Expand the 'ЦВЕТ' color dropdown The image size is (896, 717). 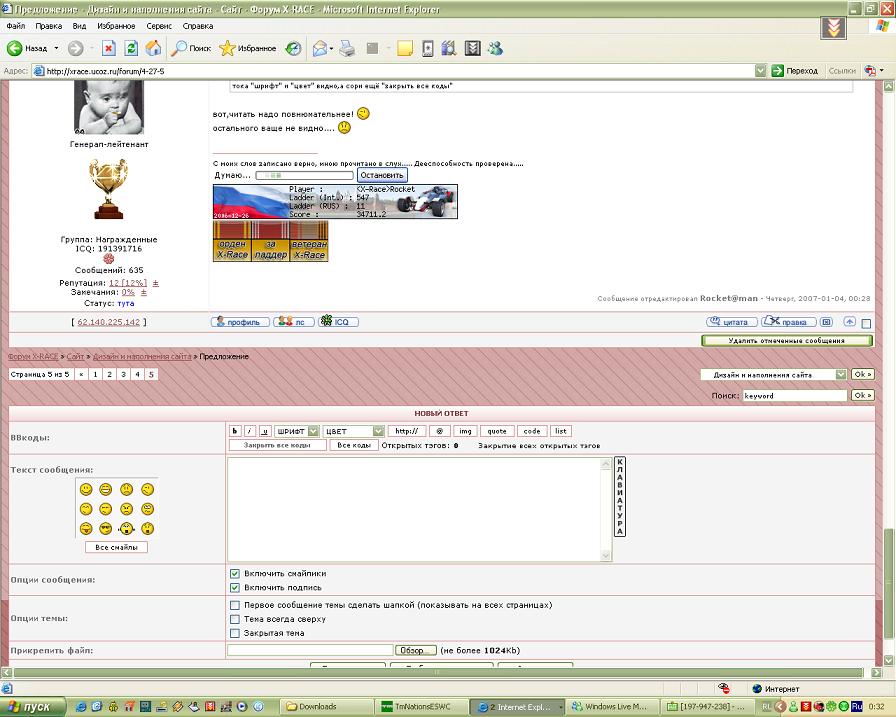point(354,431)
